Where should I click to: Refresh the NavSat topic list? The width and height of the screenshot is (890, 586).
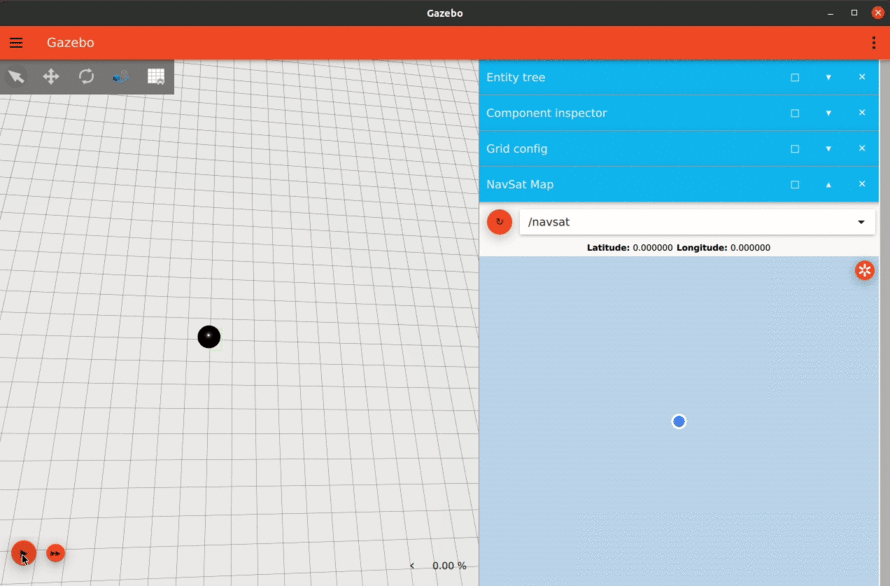pyautogui.click(x=499, y=222)
